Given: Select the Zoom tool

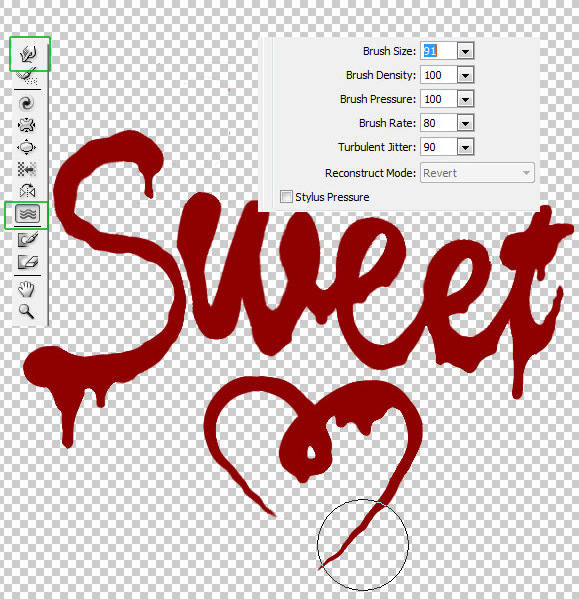Looking at the screenshot, I should (x=26, y=311).
